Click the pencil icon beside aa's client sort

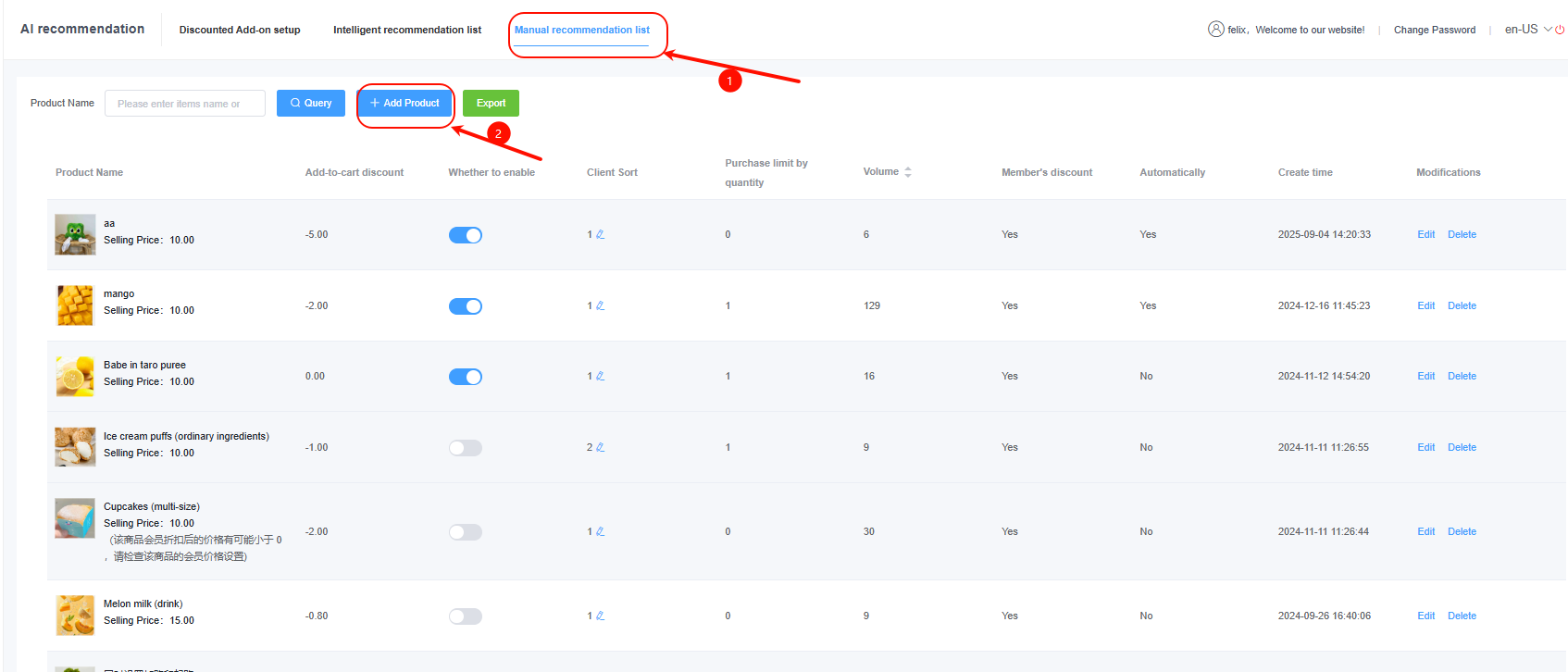click(600, 234)
